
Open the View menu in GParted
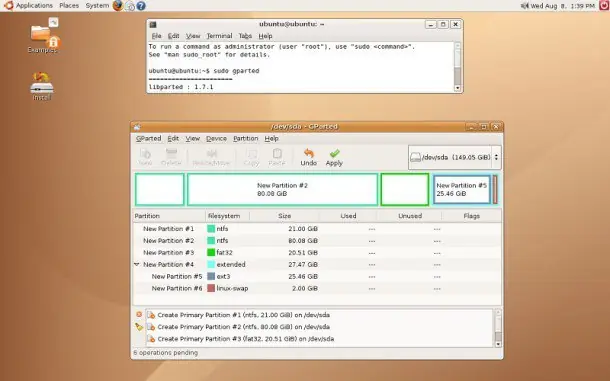193,139
